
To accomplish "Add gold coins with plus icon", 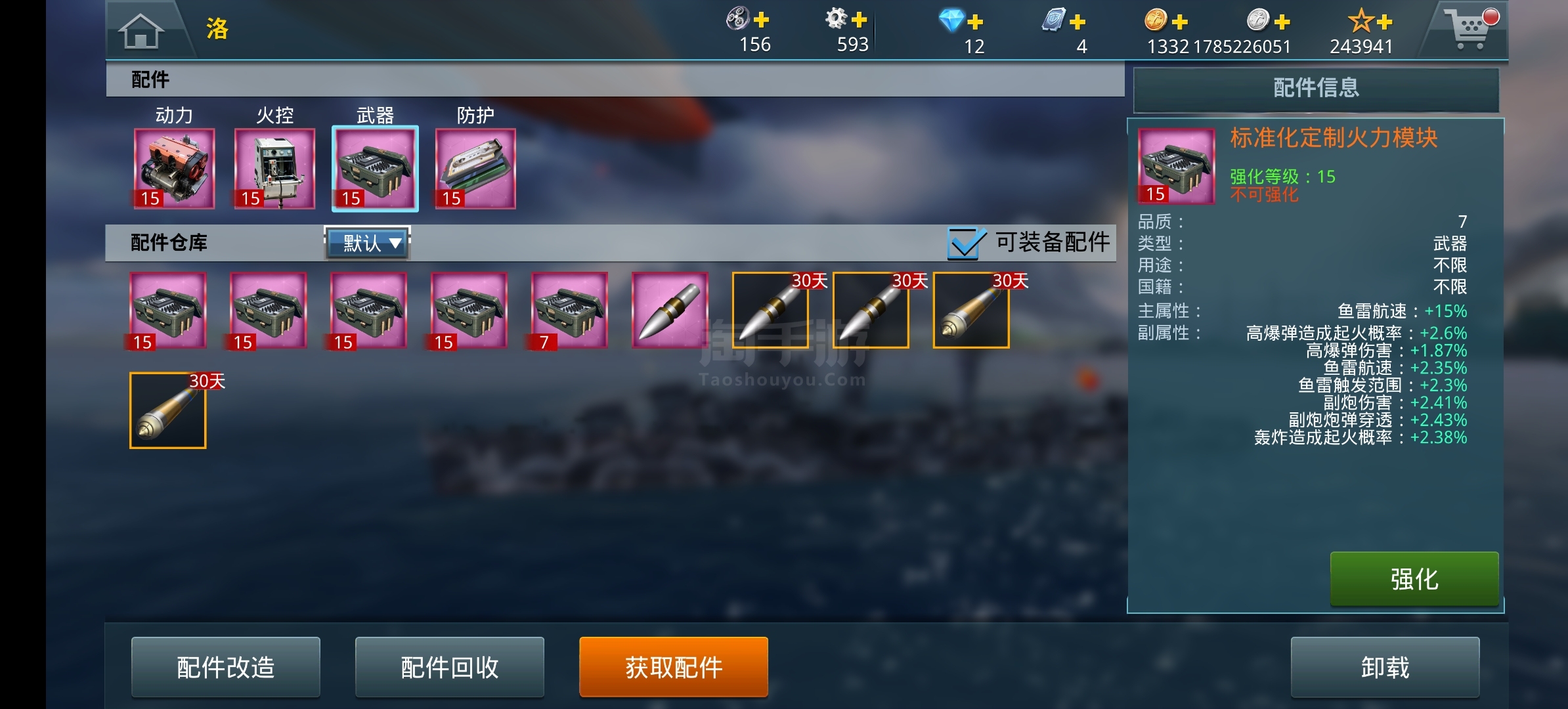I will click(1180, 22).
